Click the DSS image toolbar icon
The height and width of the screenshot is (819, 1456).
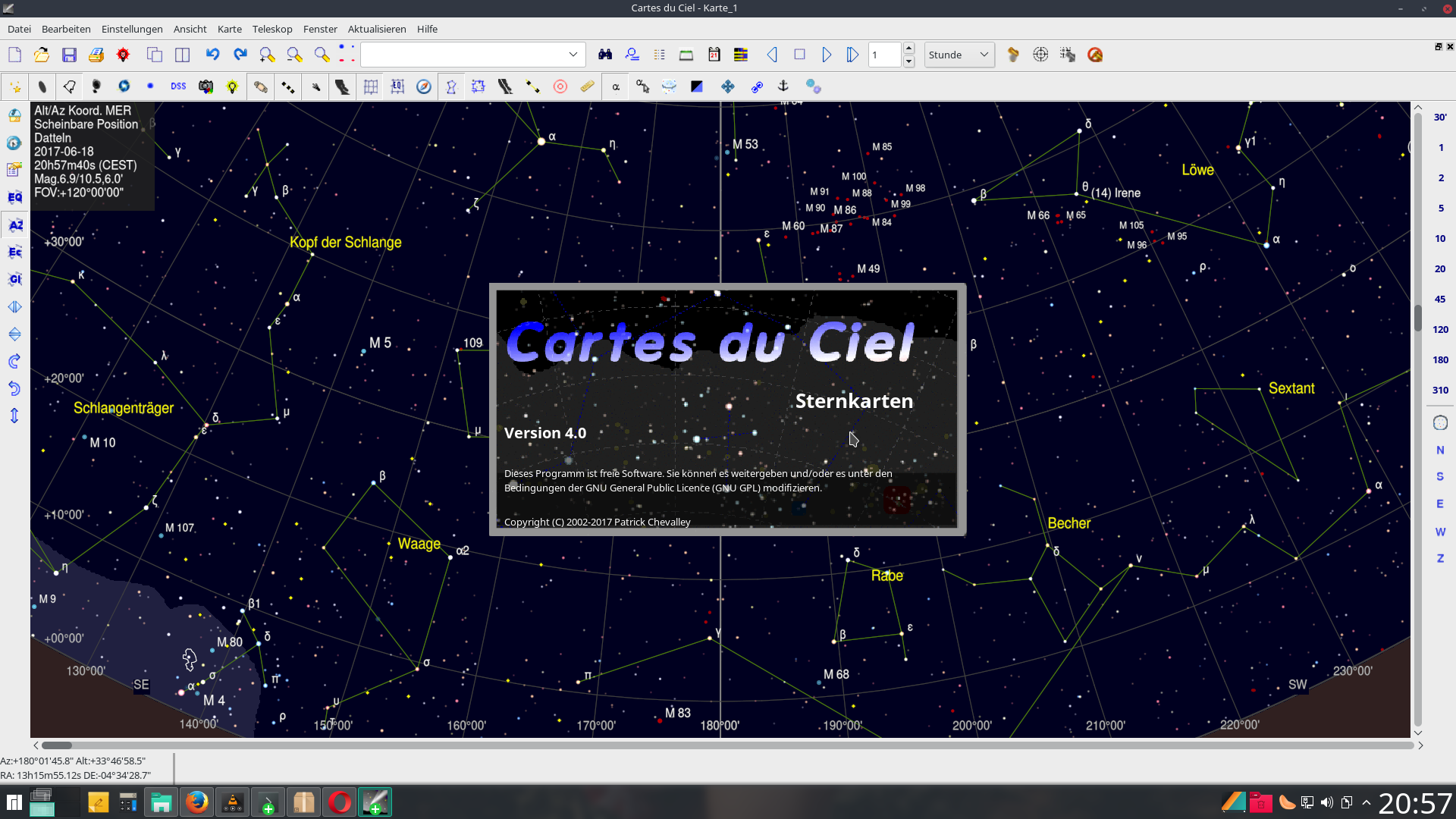click(178, 86)
